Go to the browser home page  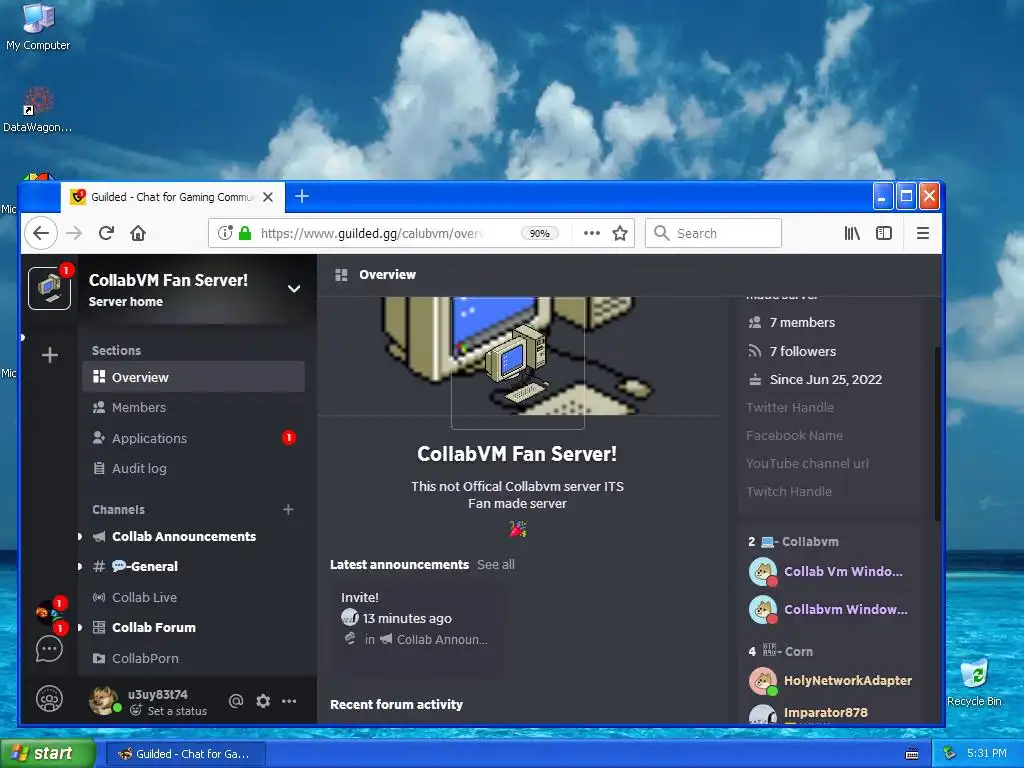pyautogui.click(x=138, y=233)
